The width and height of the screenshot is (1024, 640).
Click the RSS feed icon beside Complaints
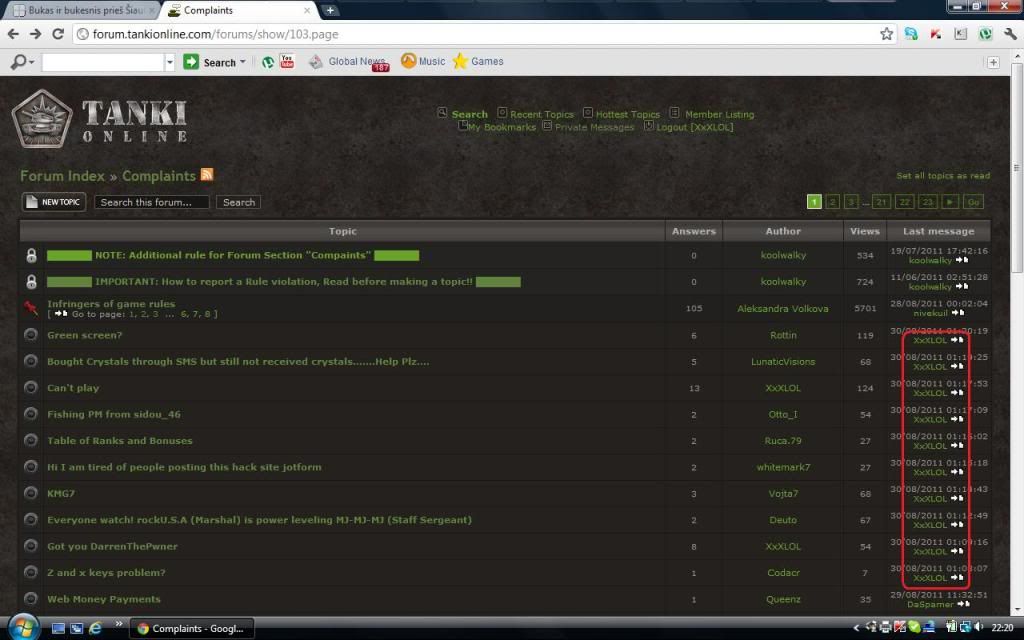pos(207,175)
